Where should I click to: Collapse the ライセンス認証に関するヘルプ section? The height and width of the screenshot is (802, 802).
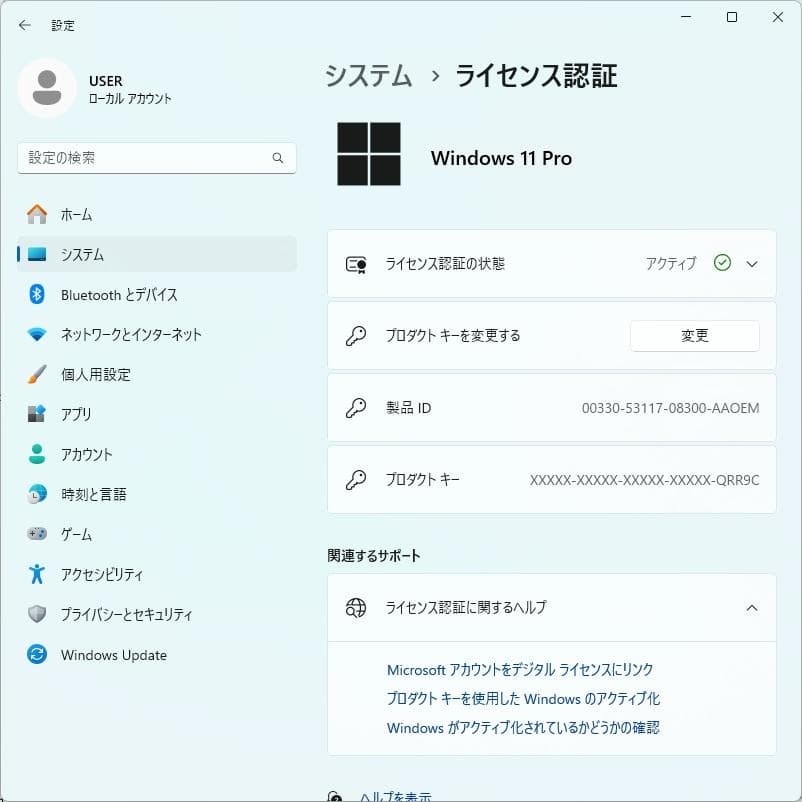tap(753, 606)
